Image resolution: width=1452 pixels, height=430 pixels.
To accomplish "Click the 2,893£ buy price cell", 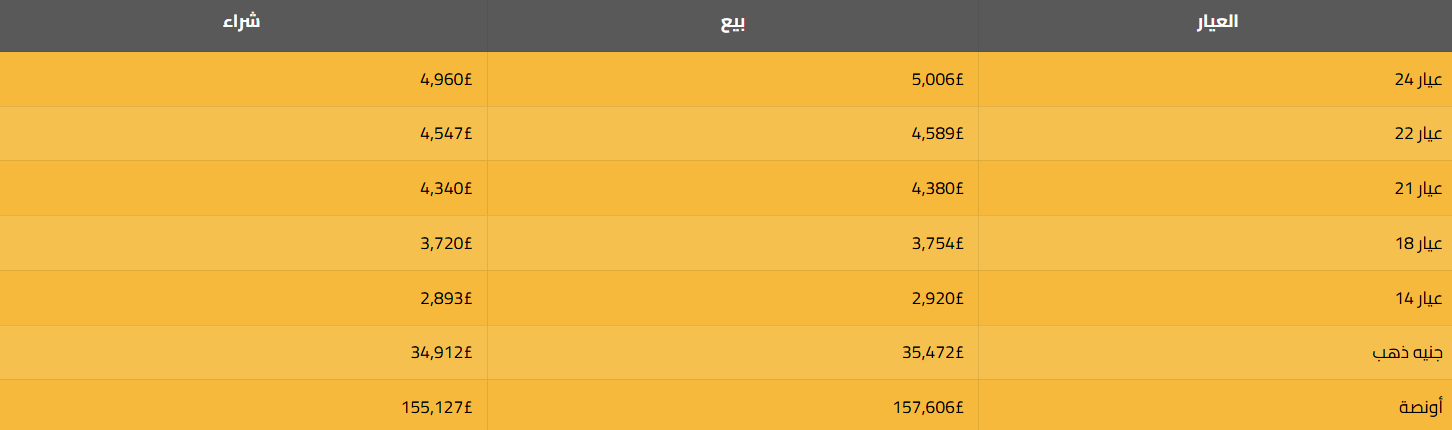I will pyautogui.click(x=446, y=298).
